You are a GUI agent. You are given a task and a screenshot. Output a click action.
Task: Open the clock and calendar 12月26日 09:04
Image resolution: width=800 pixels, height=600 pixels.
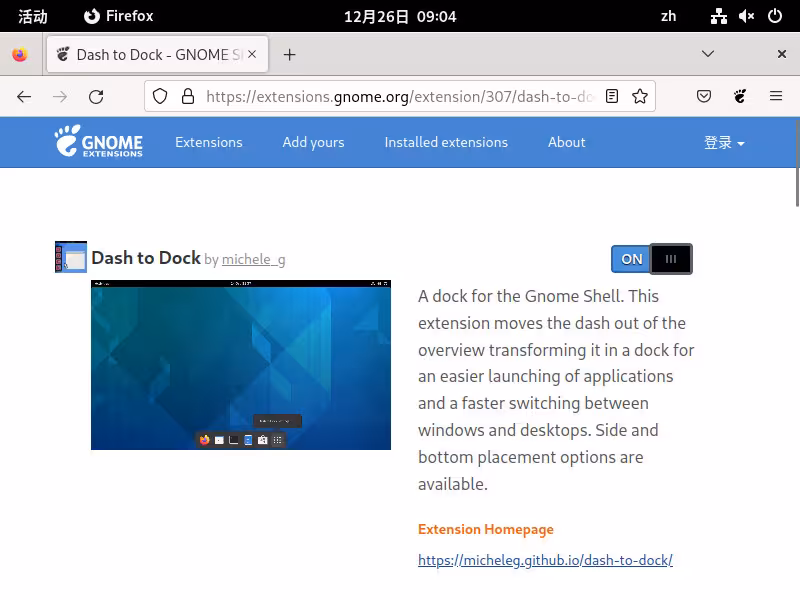400,16
